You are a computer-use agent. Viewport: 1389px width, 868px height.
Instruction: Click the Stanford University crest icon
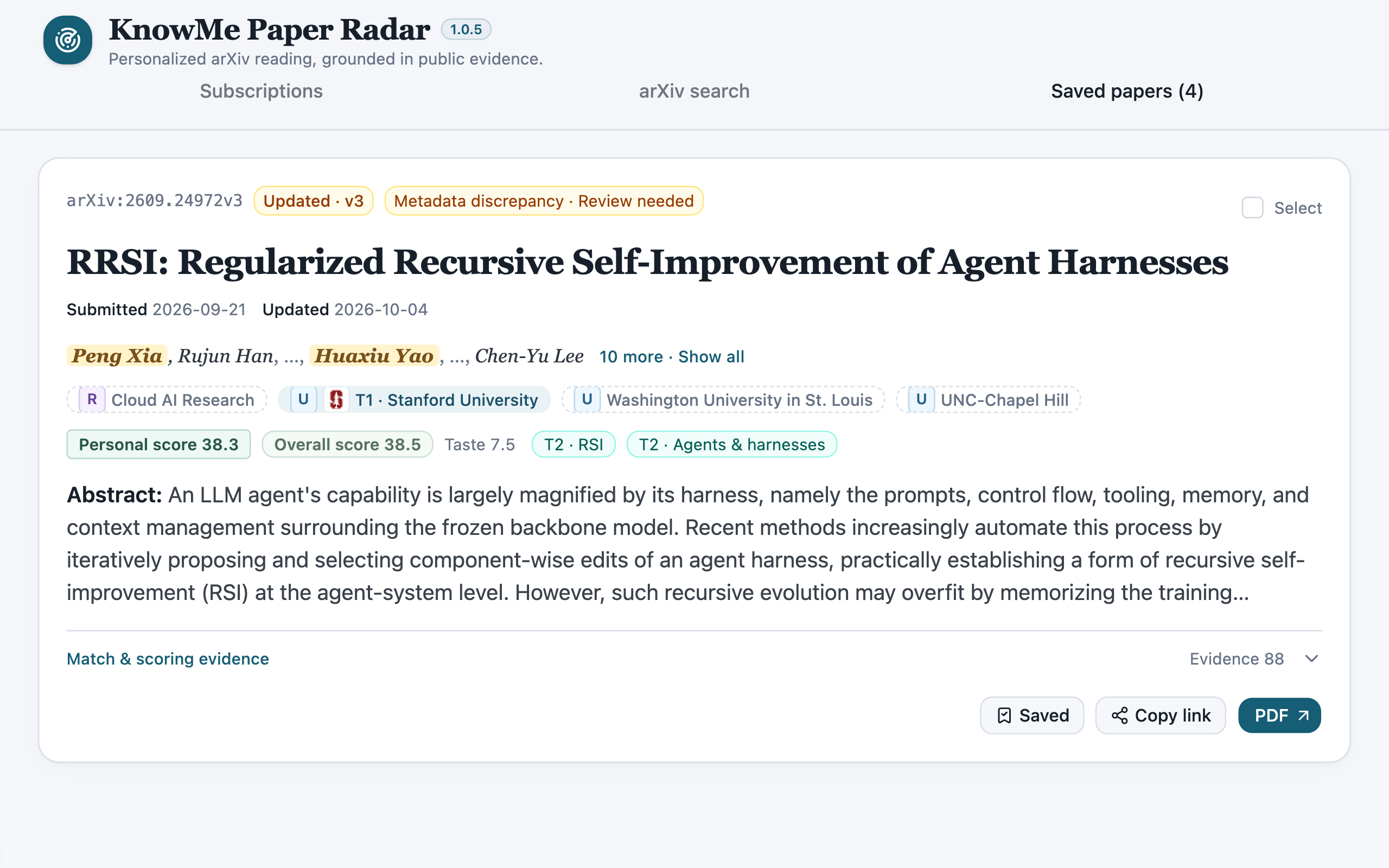tap(337, 400)
